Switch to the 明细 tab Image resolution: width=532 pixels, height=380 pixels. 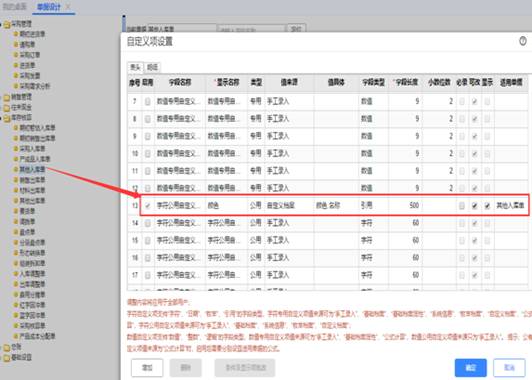click(152, 67)
